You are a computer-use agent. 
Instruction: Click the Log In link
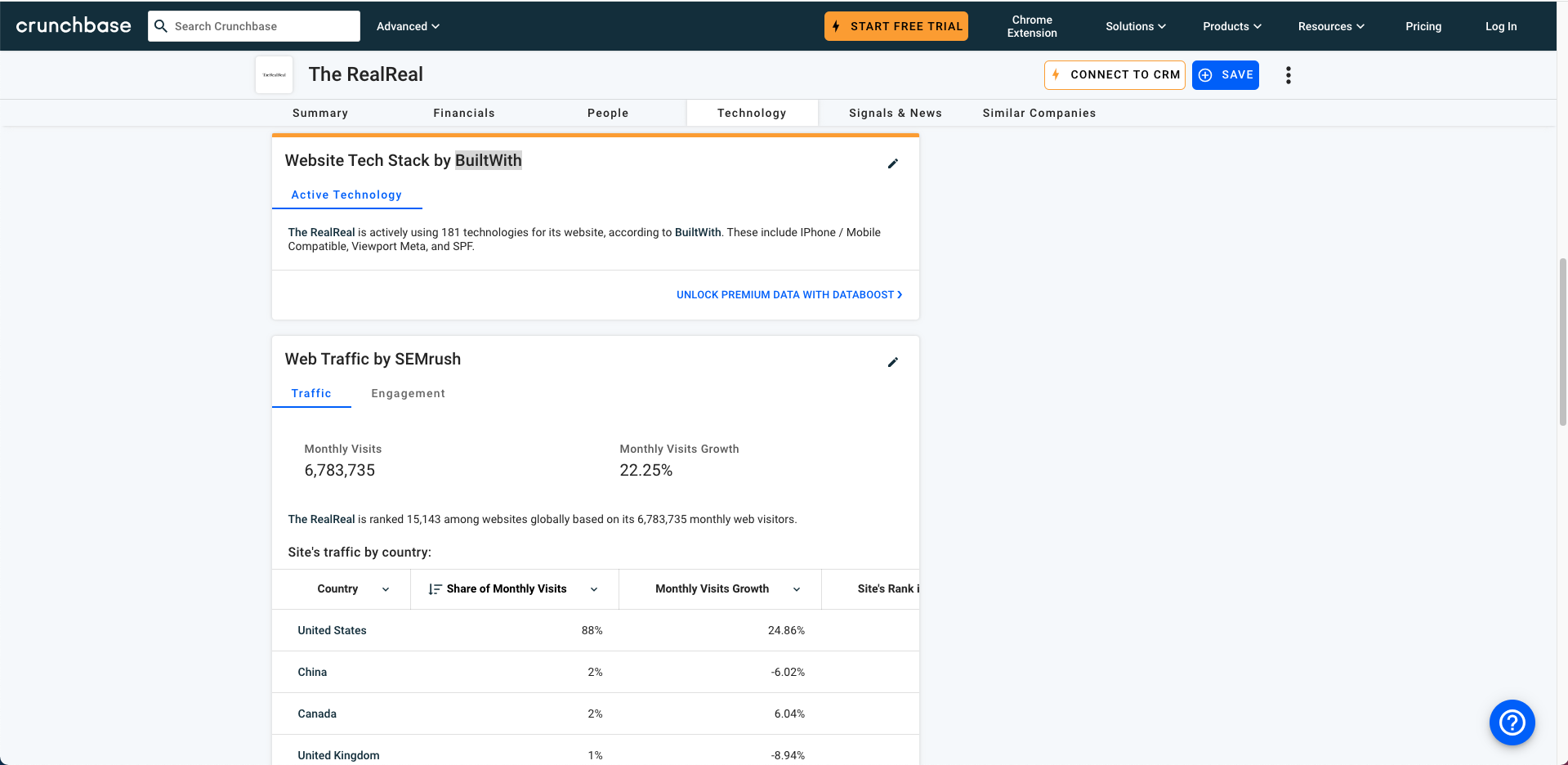1501,26
